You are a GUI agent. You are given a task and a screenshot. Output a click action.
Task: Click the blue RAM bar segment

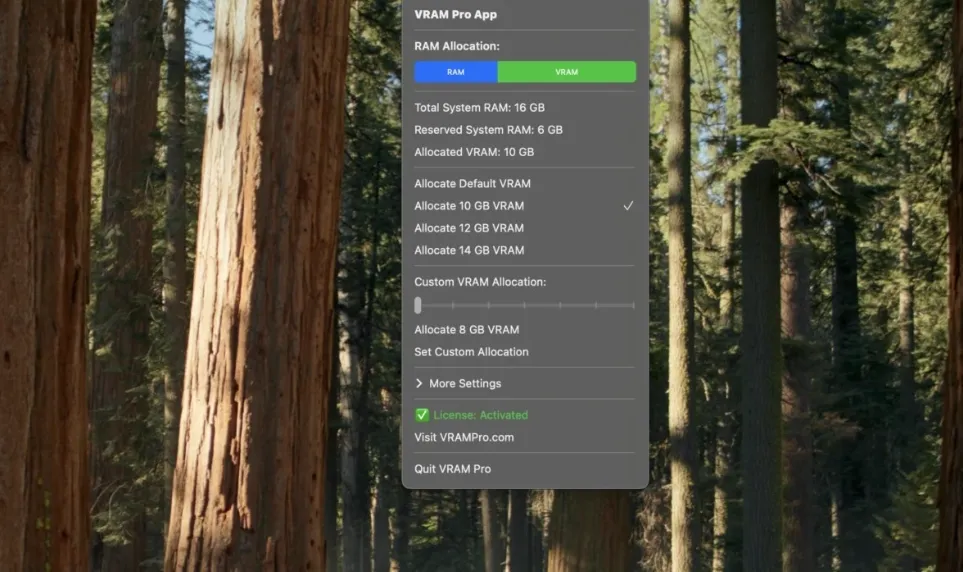[x=456, y=72]
